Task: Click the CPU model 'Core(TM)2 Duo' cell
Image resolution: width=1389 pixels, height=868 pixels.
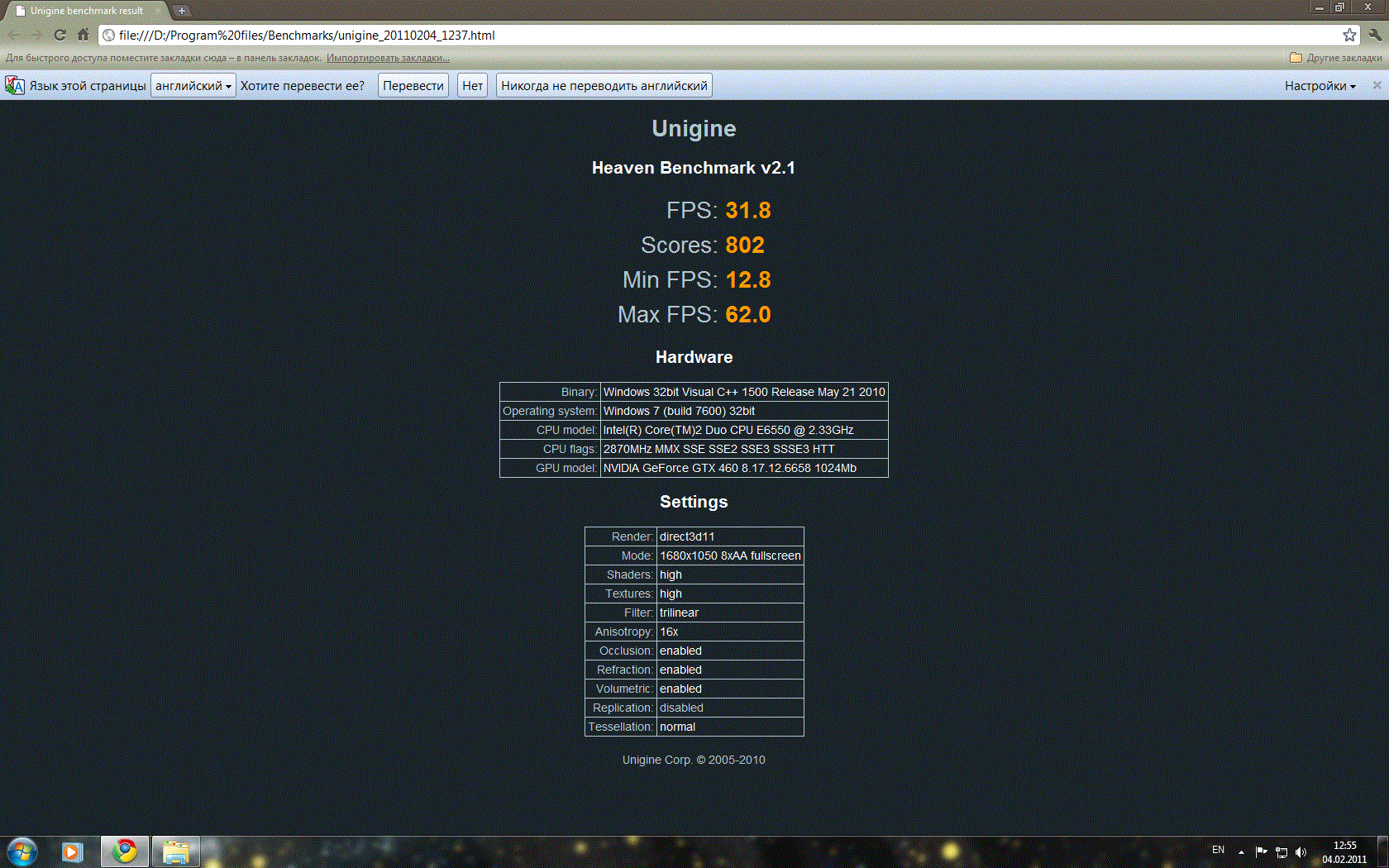Action: tap(744, 430)
